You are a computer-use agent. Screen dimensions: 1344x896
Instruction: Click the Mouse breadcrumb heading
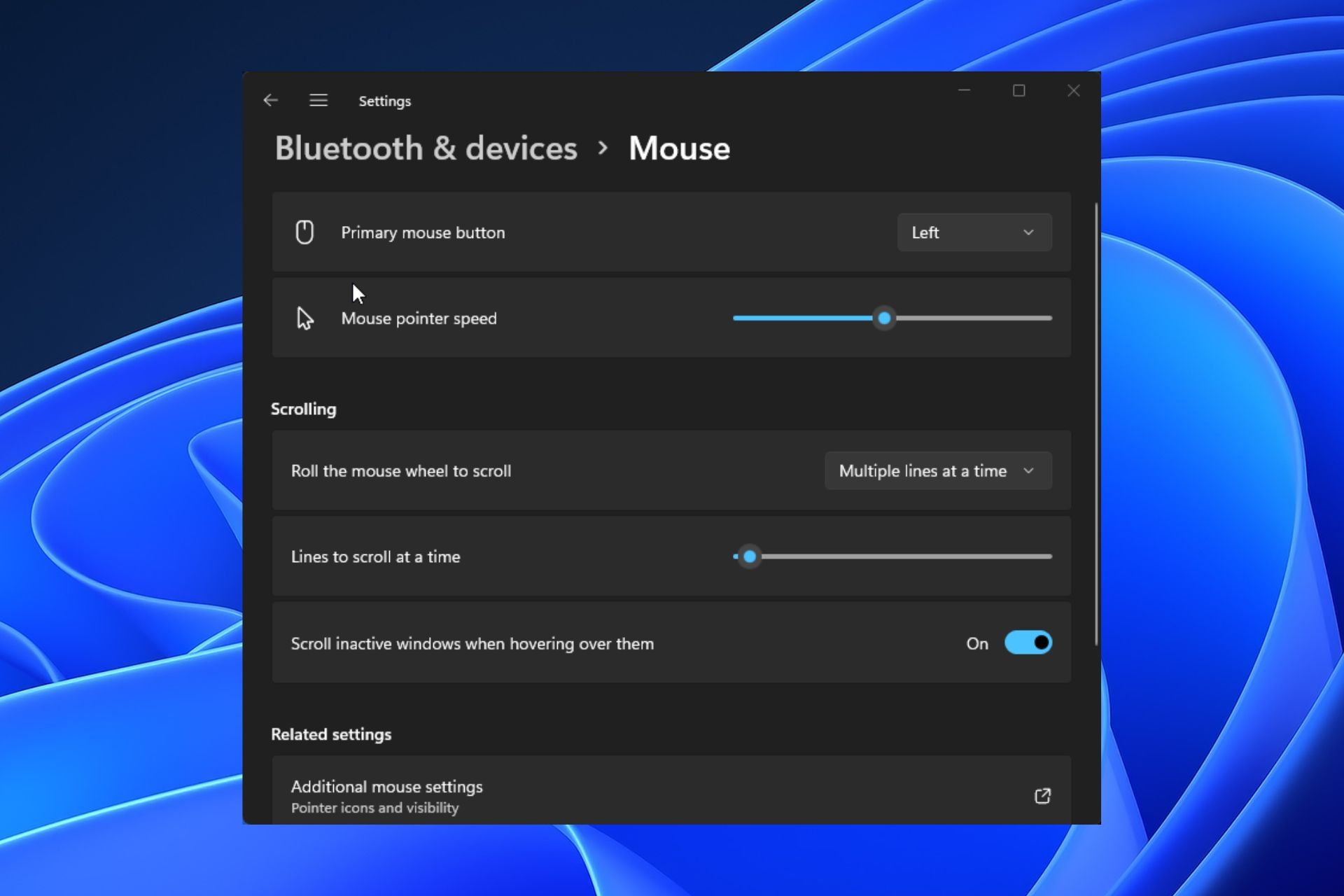point(679,148)
